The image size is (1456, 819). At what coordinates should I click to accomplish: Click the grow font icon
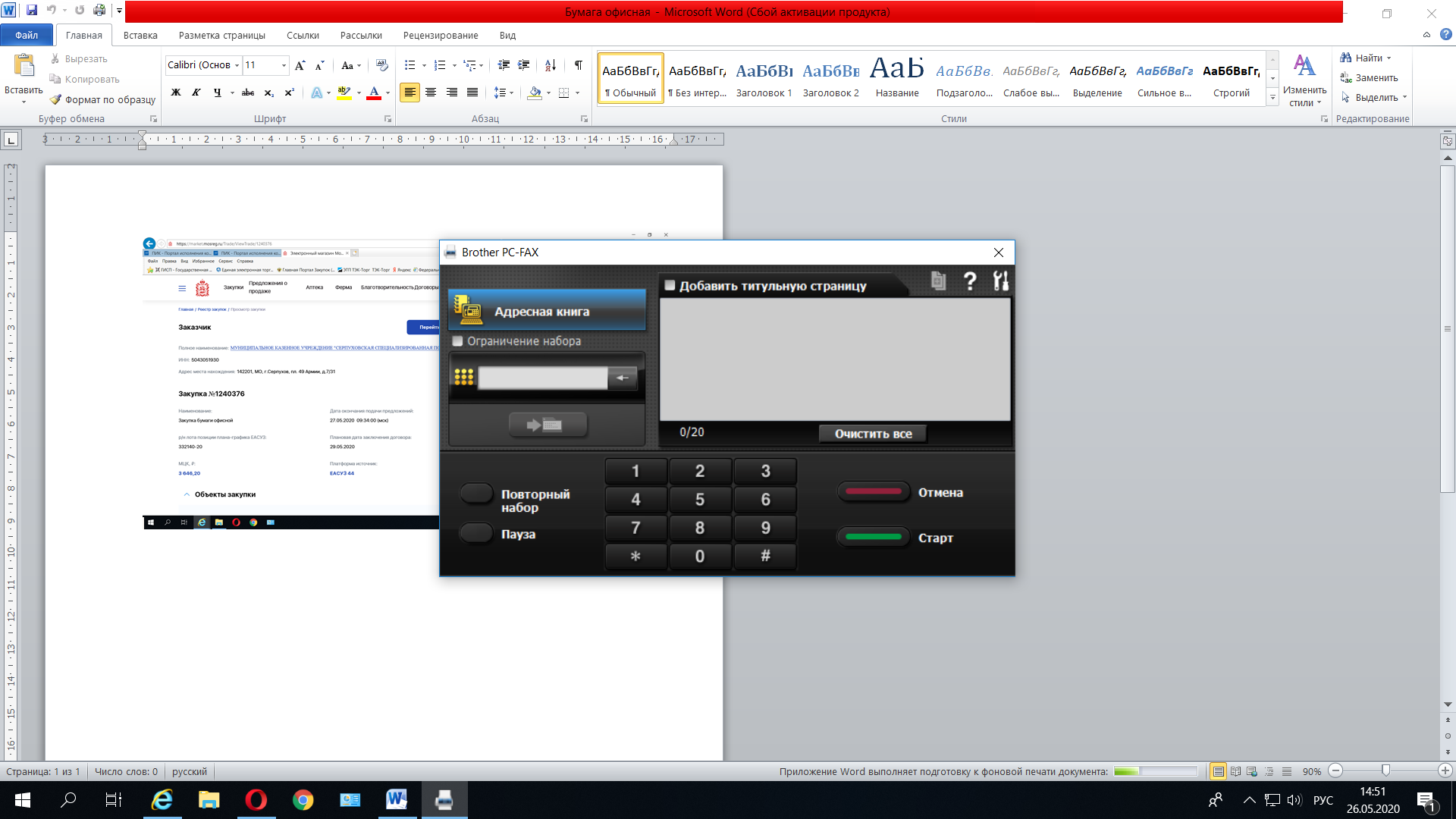(300, 65)
